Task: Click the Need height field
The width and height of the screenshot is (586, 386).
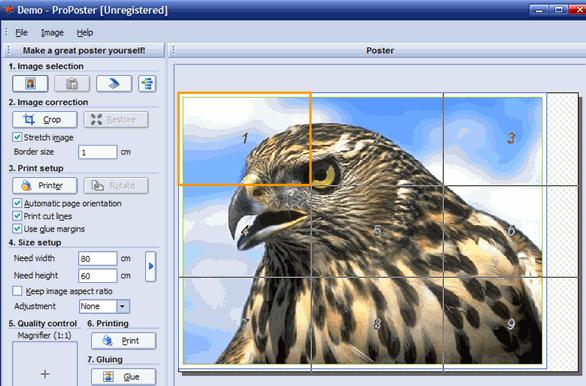Action: click(x=98, y=276)
